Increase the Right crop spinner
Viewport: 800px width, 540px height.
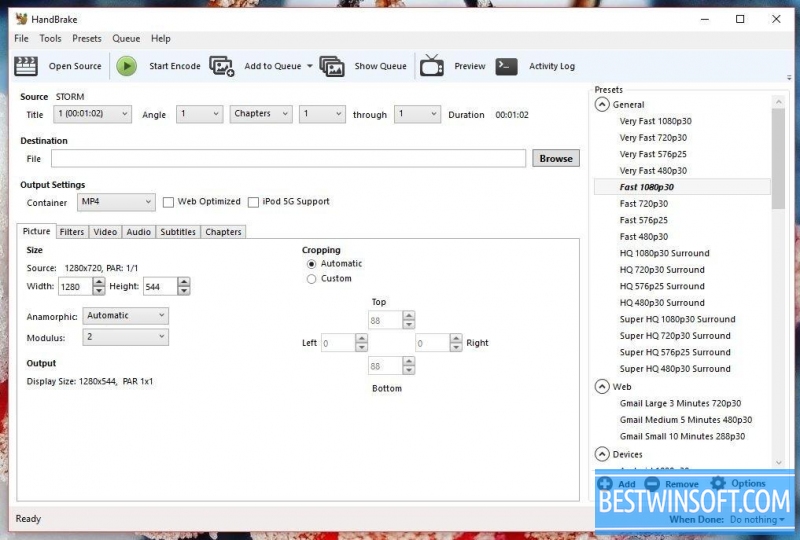click(456, 338)
